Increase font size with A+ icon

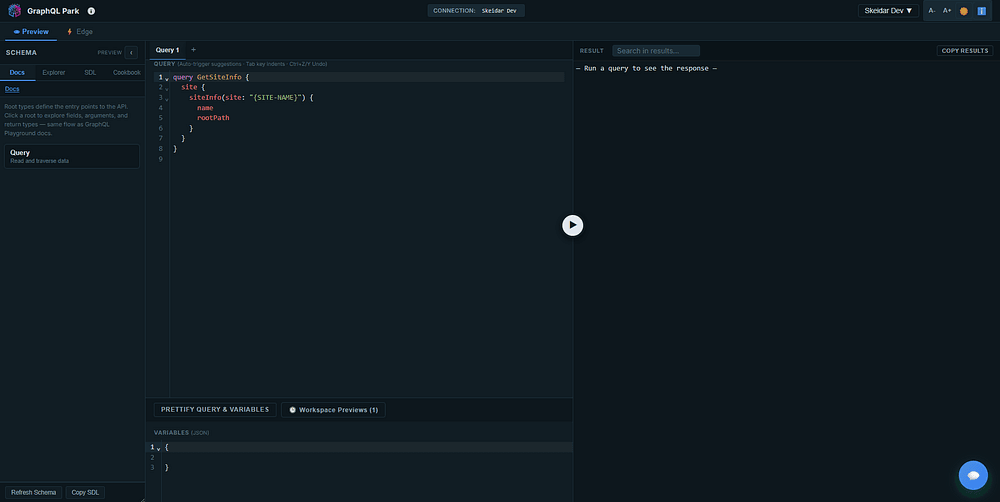coord(947,11)
